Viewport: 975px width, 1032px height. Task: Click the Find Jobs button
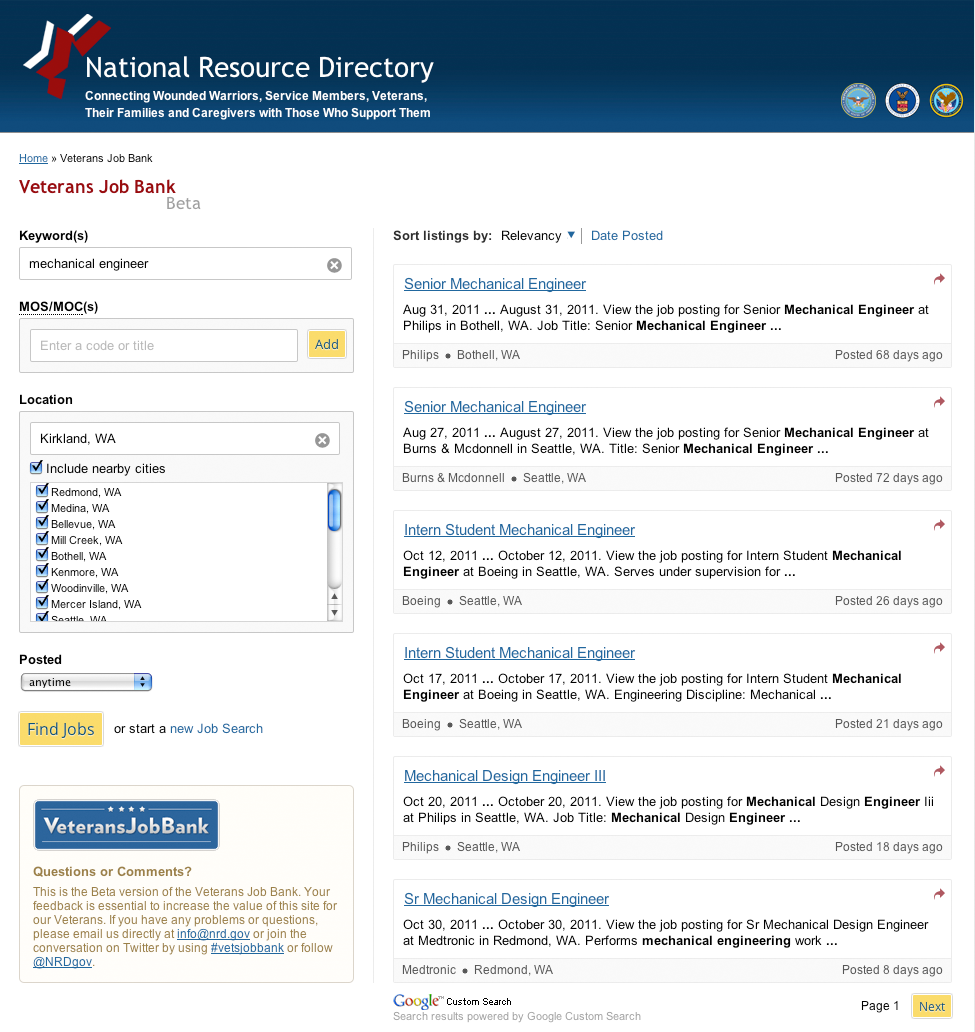61,729
